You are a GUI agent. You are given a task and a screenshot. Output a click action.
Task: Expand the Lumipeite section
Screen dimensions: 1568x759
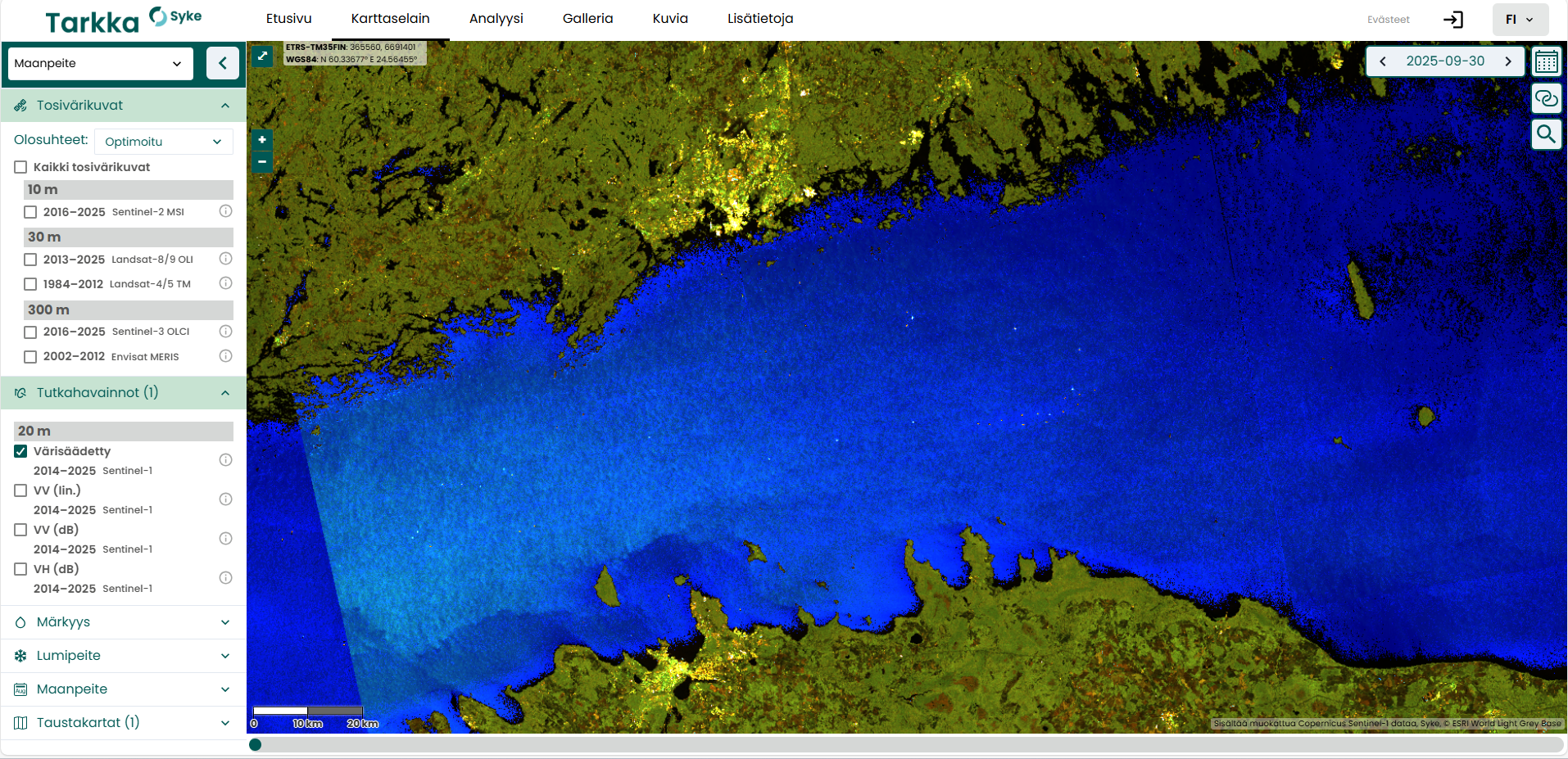point(123,656)
